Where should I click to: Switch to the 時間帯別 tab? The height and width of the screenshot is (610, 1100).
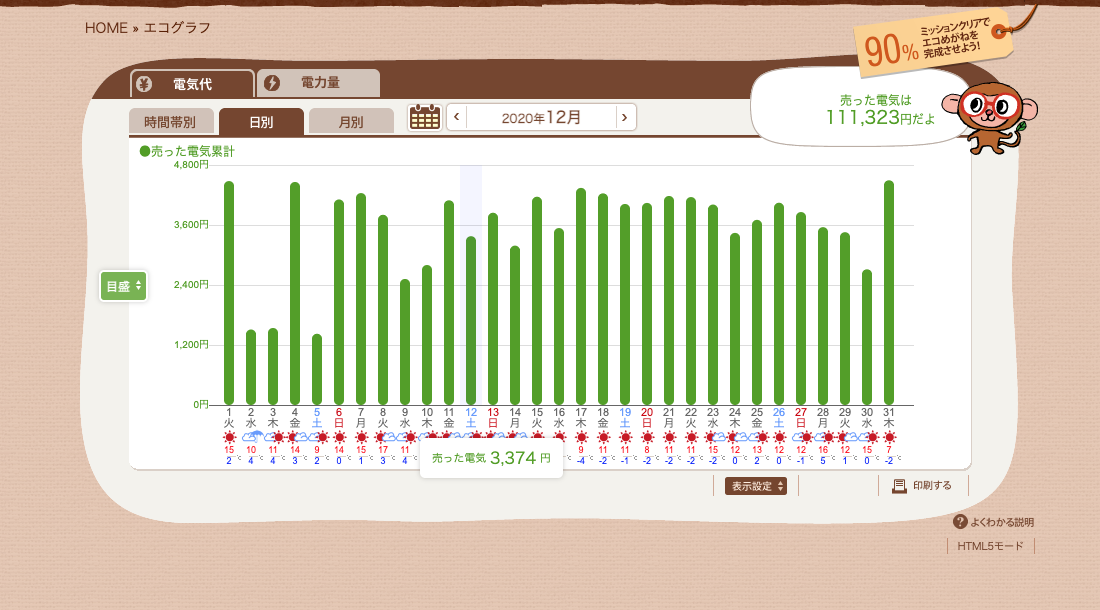(x=170, y=122)
